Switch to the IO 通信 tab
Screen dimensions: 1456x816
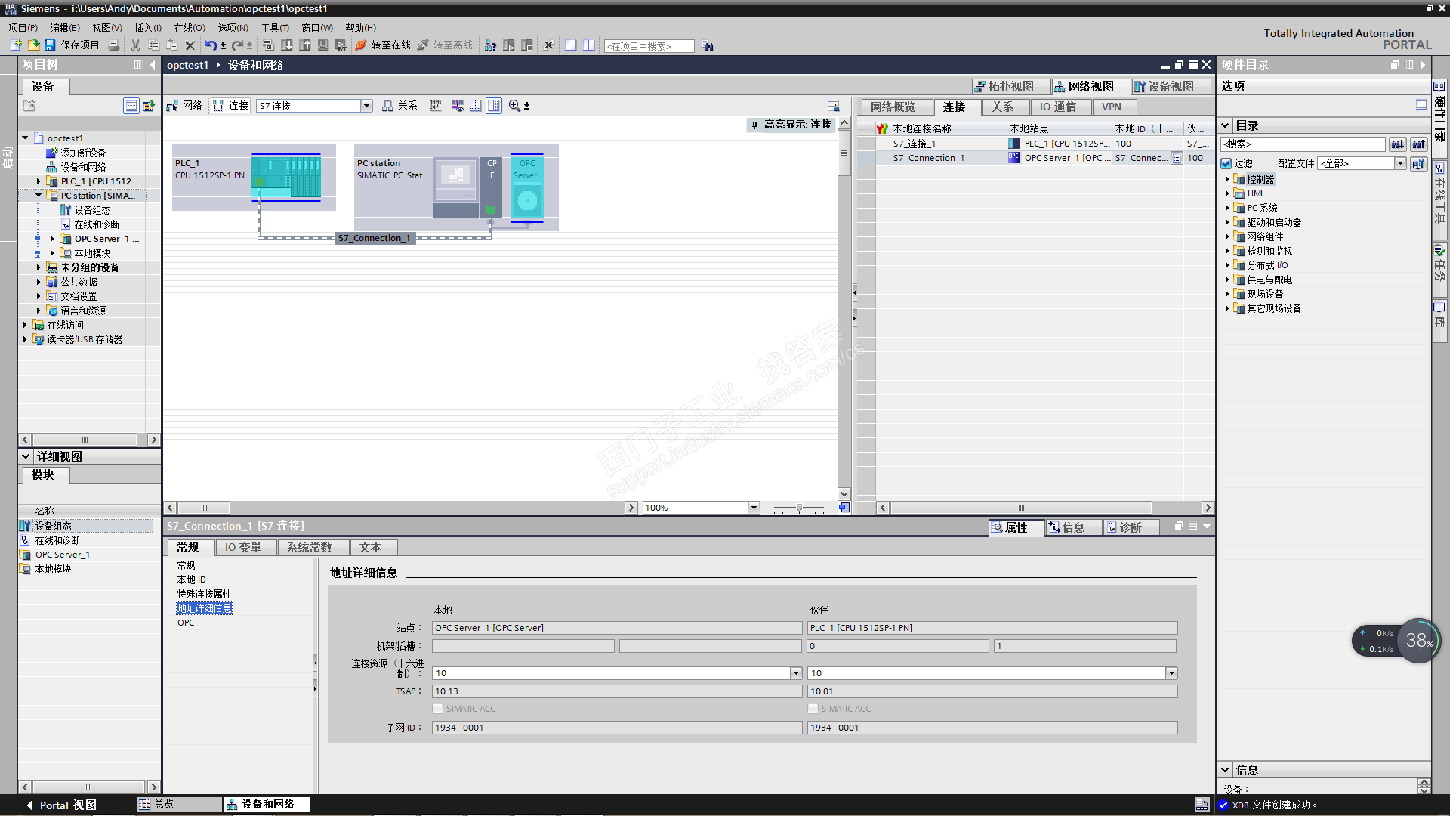click(x=1057, y=107)
